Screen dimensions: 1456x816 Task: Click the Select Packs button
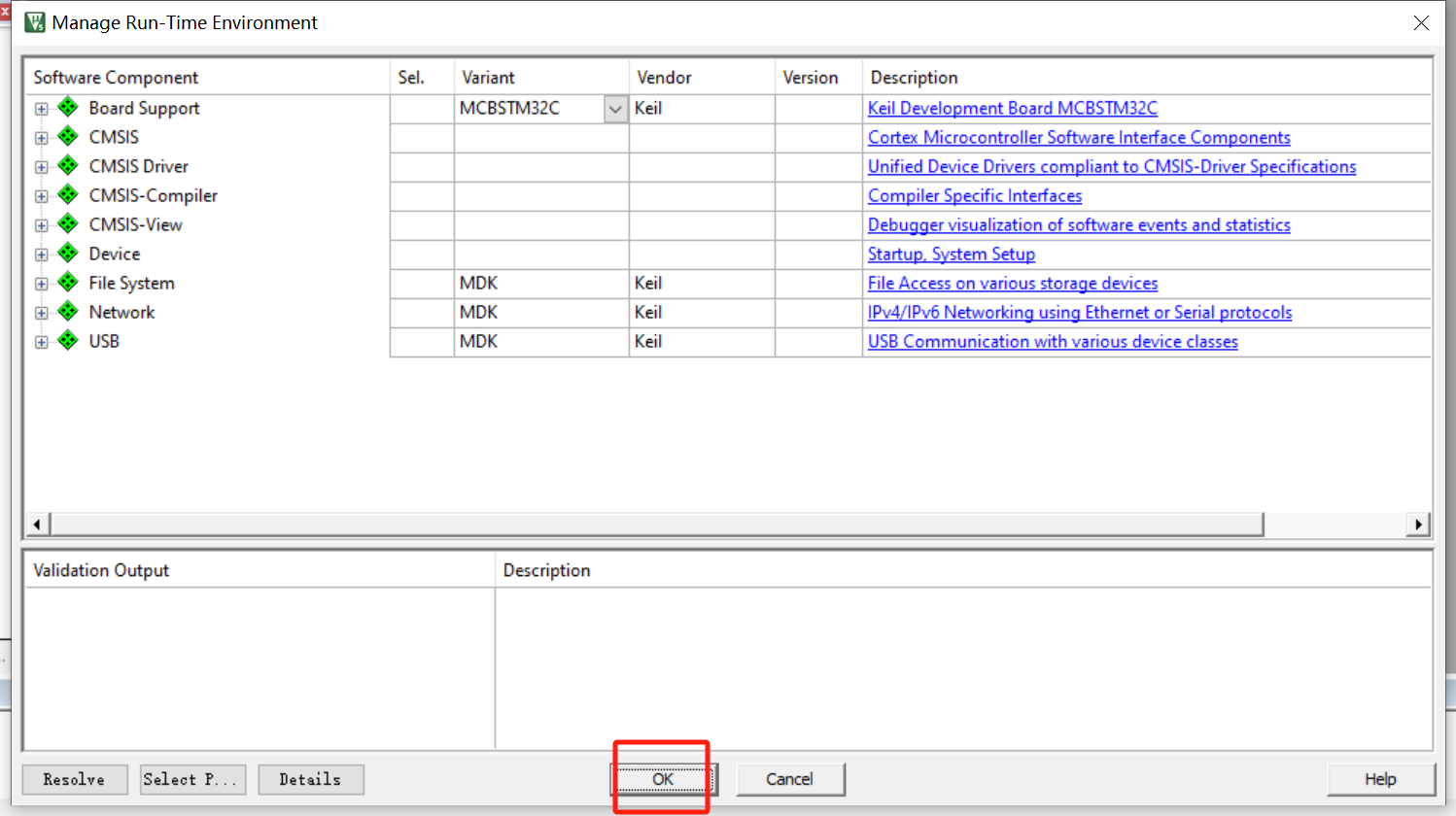click(x=192, y=779)
